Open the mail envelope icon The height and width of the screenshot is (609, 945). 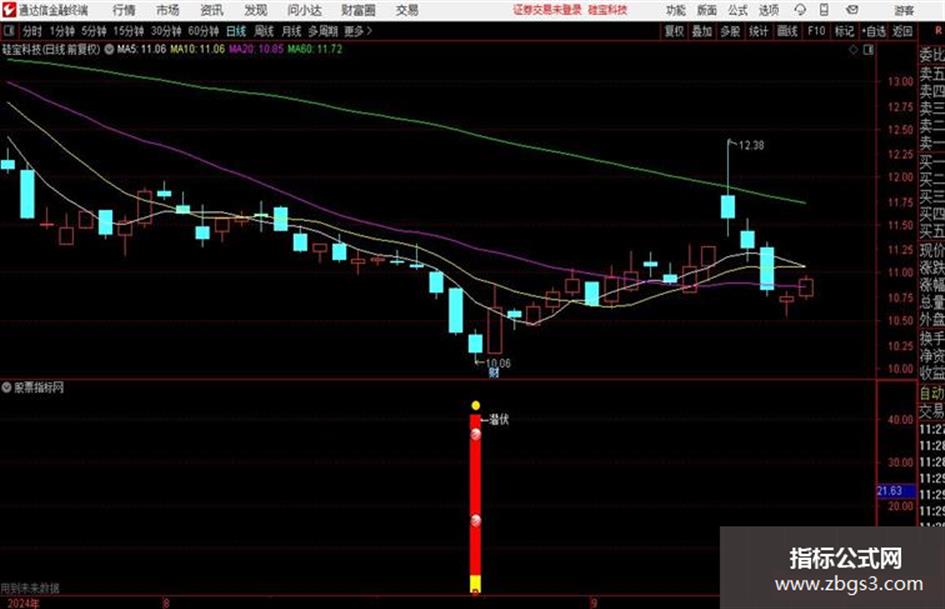tap(852, 10)
